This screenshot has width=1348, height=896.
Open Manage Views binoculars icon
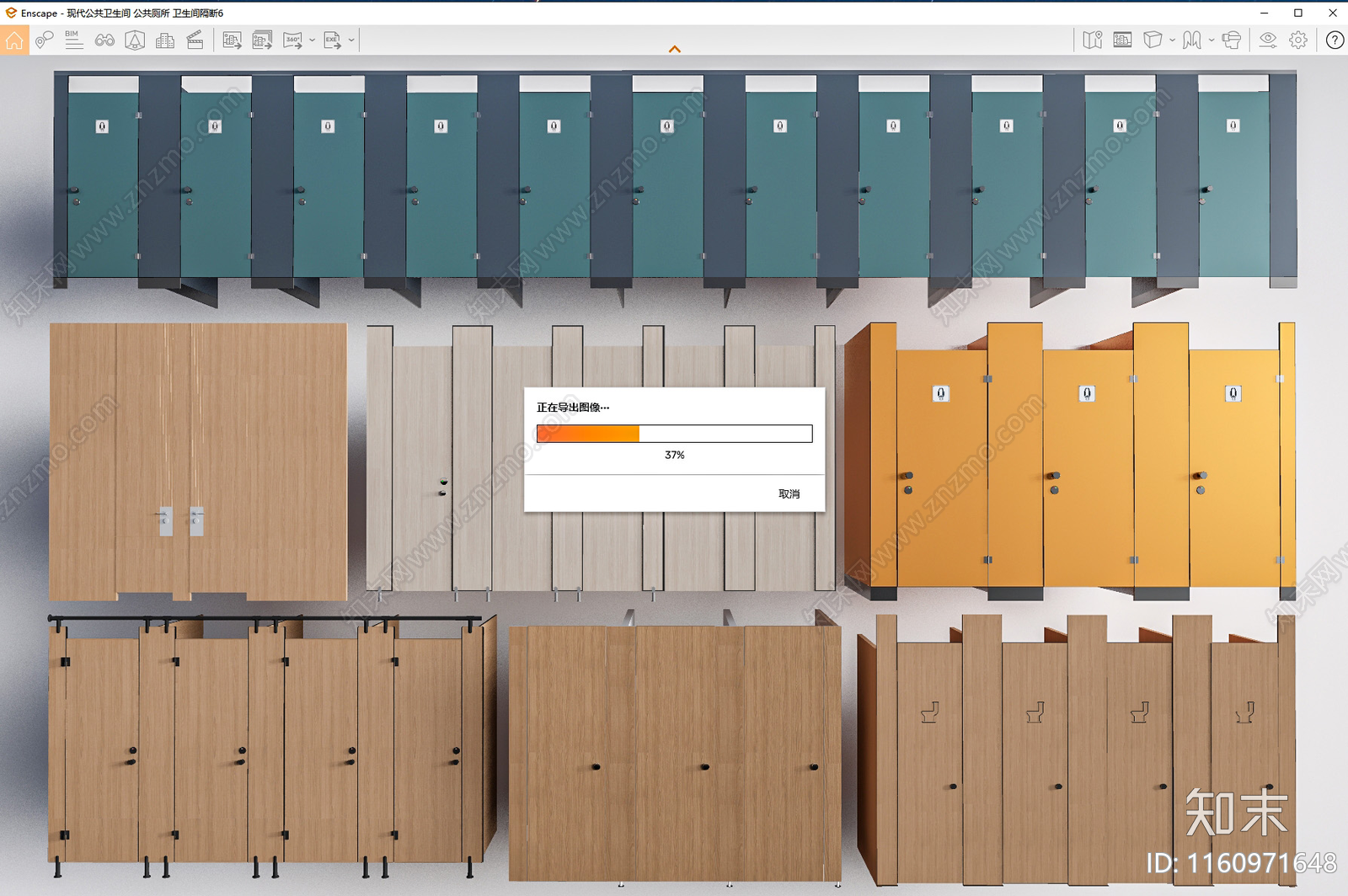click(x=104, y=40)
